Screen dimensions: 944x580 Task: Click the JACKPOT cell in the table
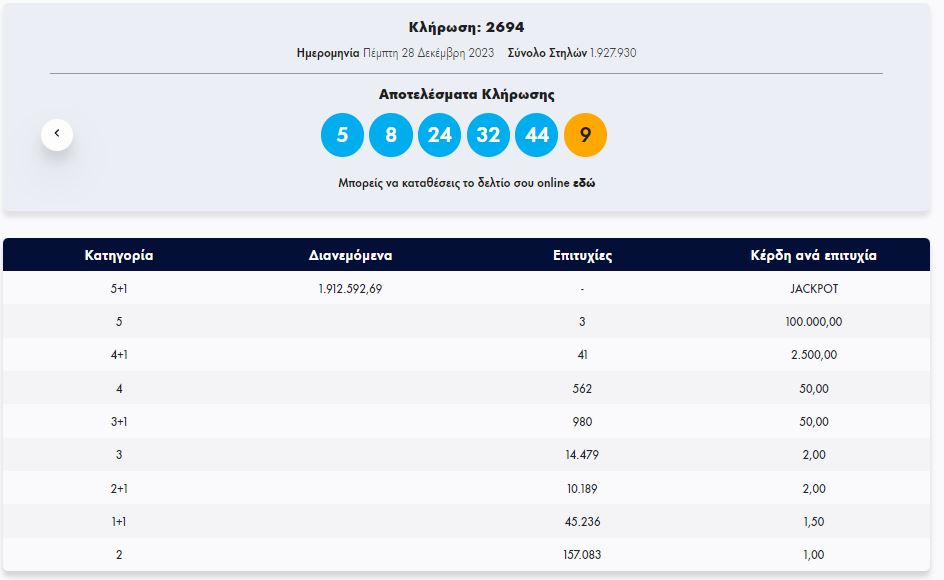[813, 288]
